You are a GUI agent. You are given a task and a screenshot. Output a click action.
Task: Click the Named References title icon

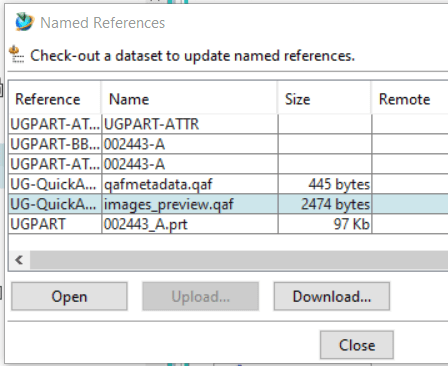coord(24,22)
